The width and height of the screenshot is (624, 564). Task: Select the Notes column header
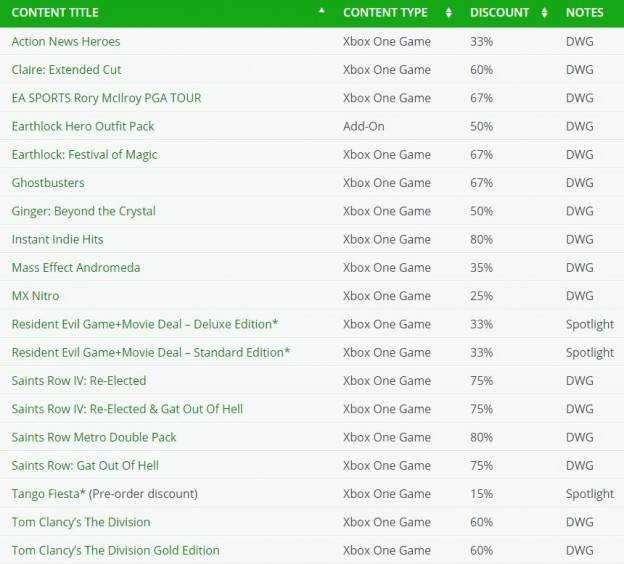tap(585, 13)
